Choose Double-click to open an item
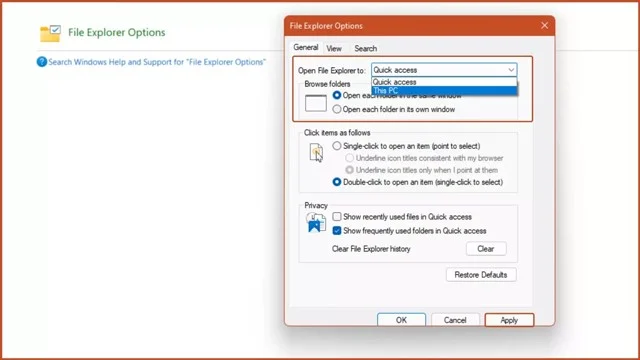 tap(337, 182)
